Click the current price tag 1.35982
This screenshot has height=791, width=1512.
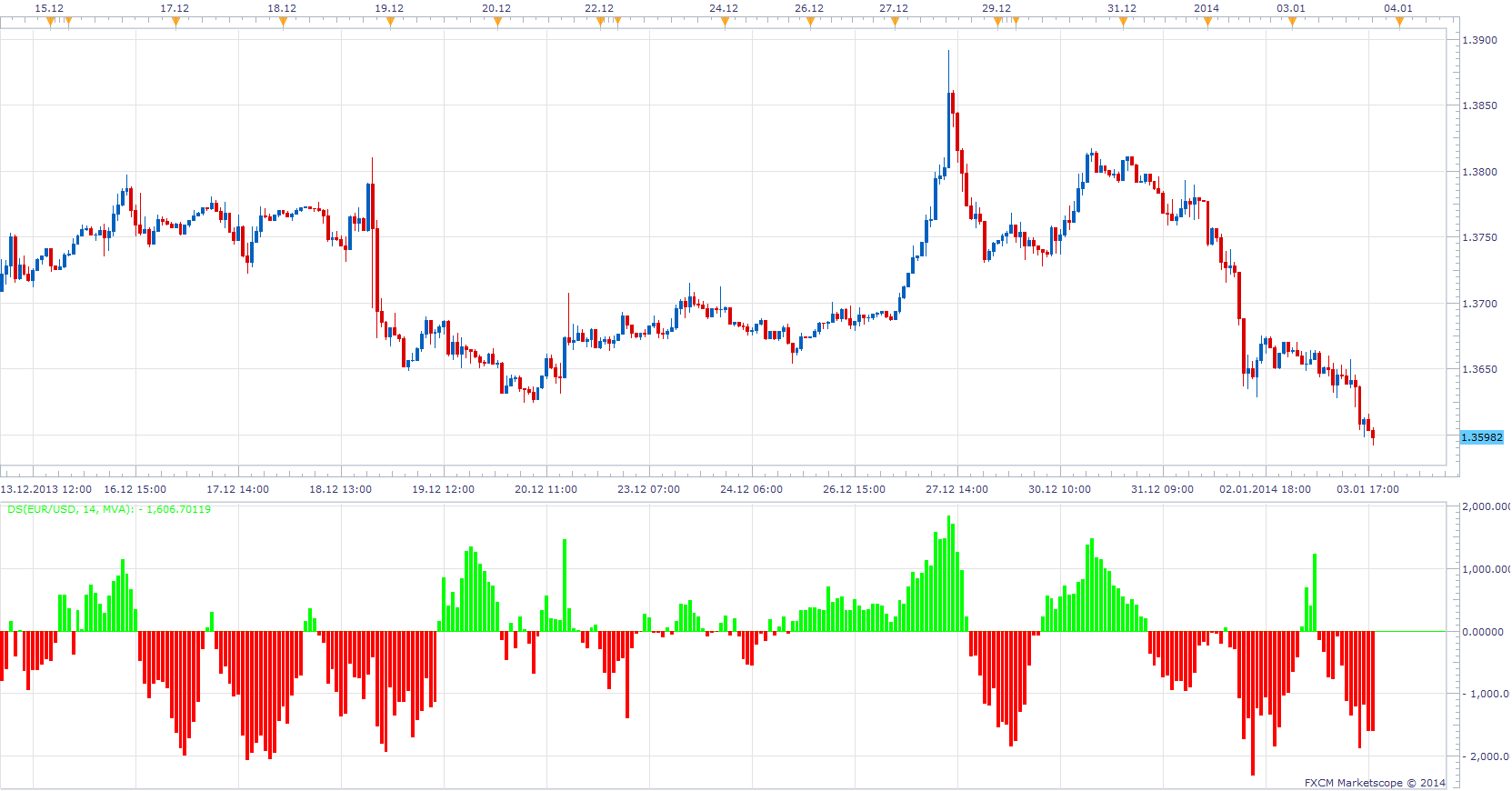click(x=1482, y=437)
